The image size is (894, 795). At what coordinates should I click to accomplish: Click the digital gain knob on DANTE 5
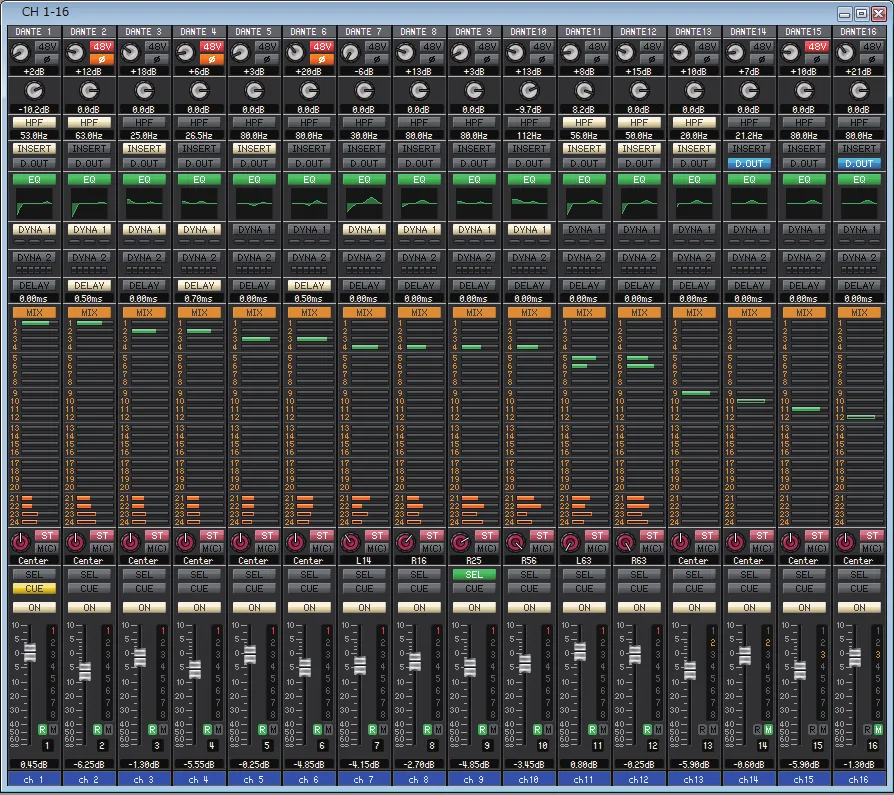pos(254,91)
